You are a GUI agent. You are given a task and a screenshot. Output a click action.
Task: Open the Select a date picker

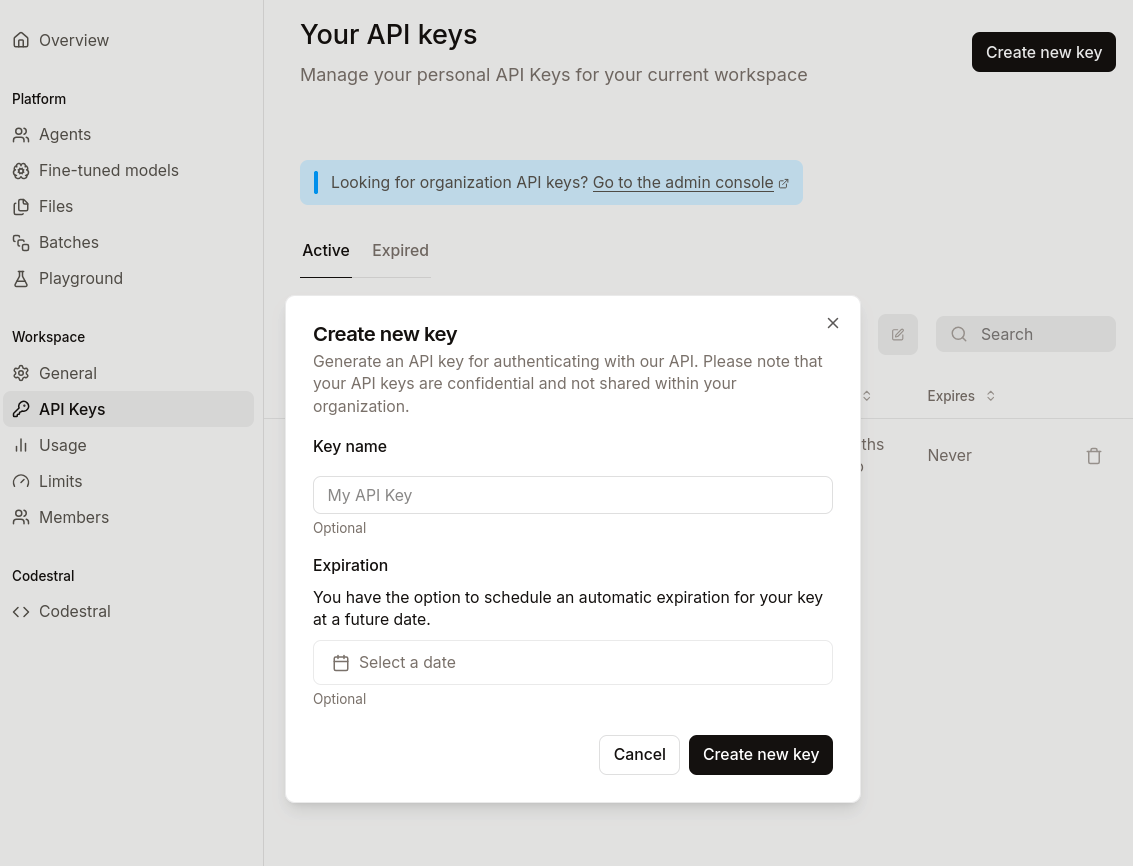pyautogui.click(x=572, y=663)
